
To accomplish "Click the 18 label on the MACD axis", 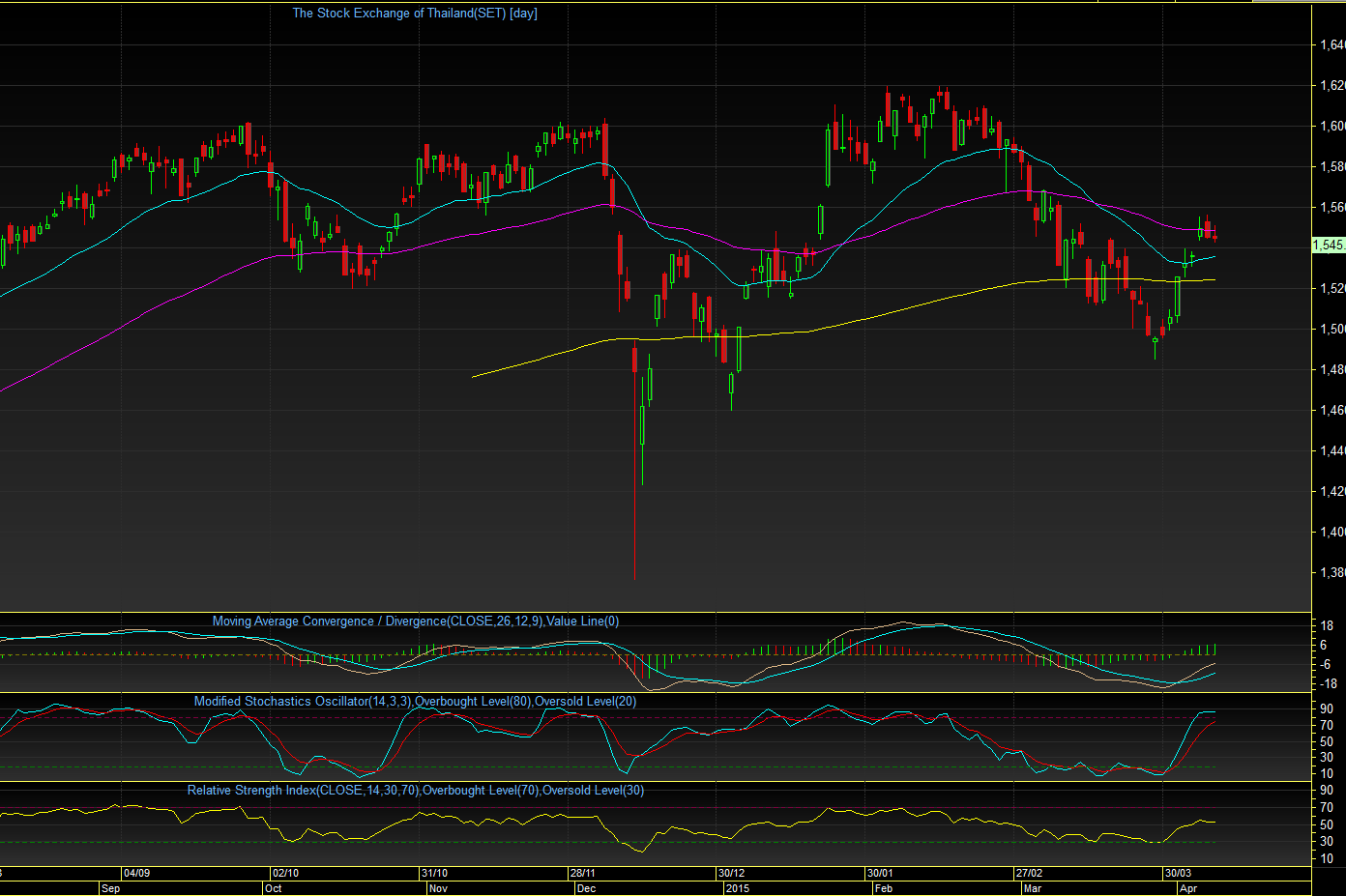I will pyautogui.click(x=1327, y=626).
